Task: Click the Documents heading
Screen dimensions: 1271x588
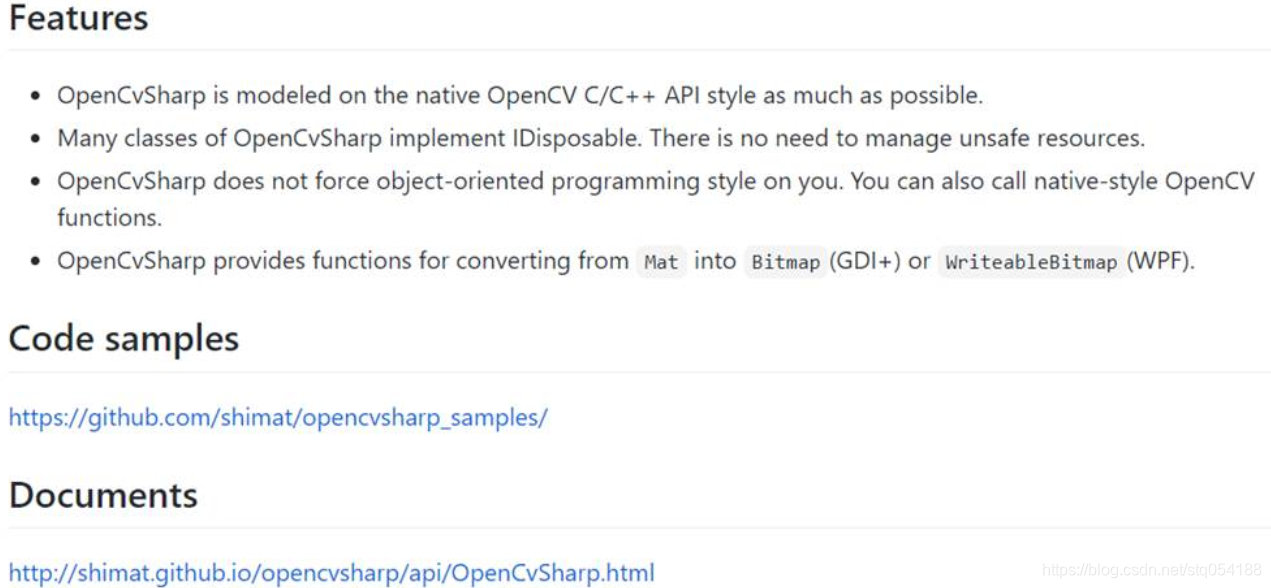Action: 103,495
